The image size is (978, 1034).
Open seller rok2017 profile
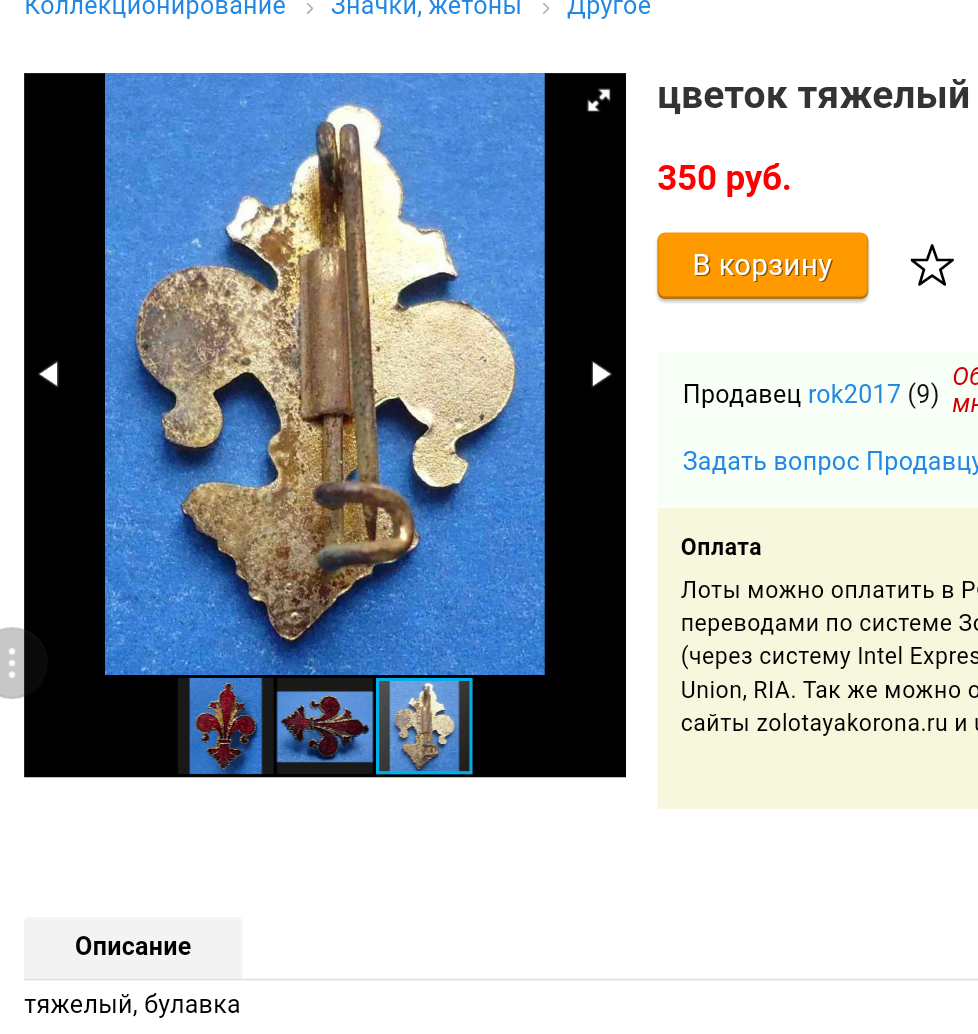tap(854, 394)
